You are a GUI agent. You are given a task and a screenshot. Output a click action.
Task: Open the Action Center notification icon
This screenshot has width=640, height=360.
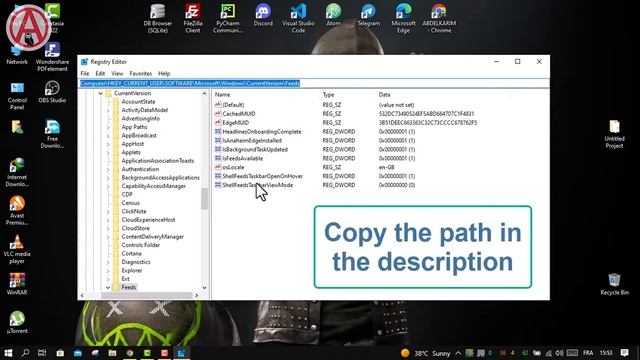click(624, 353)
